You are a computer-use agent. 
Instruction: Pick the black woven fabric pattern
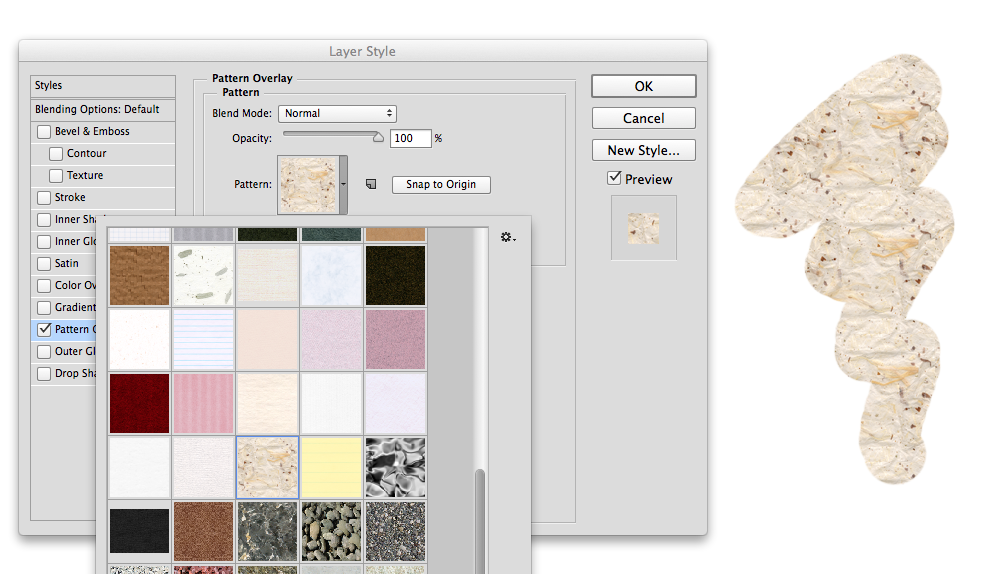[140, 532]
